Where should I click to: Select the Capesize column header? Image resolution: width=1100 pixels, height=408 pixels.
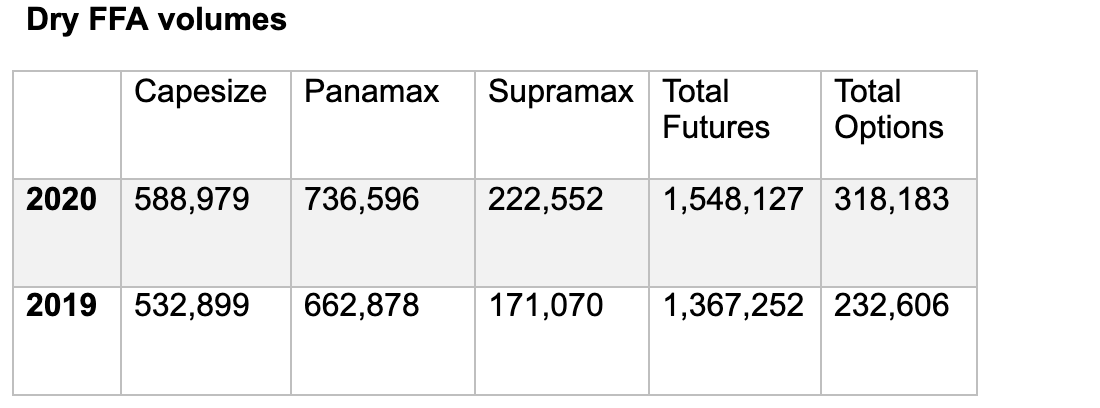(x=200, y=92)
